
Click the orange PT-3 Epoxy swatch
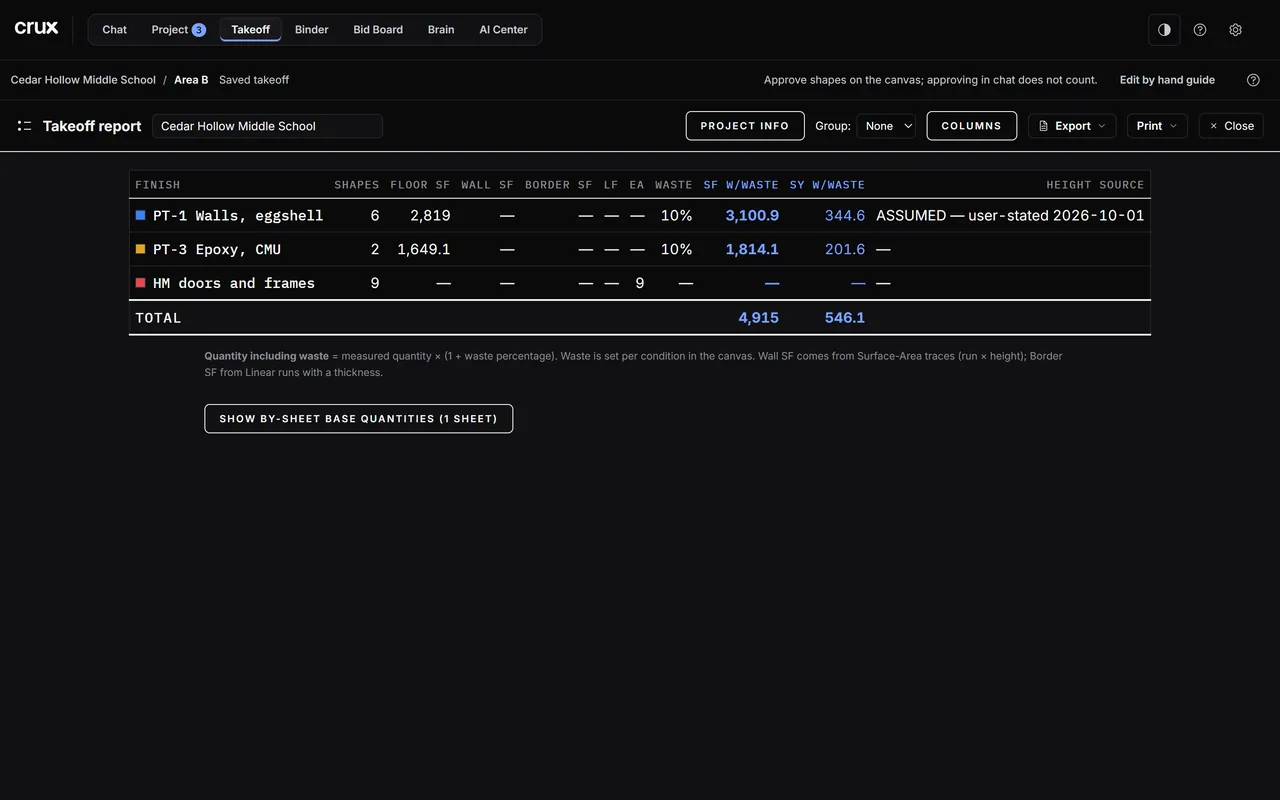pos(141,249)
